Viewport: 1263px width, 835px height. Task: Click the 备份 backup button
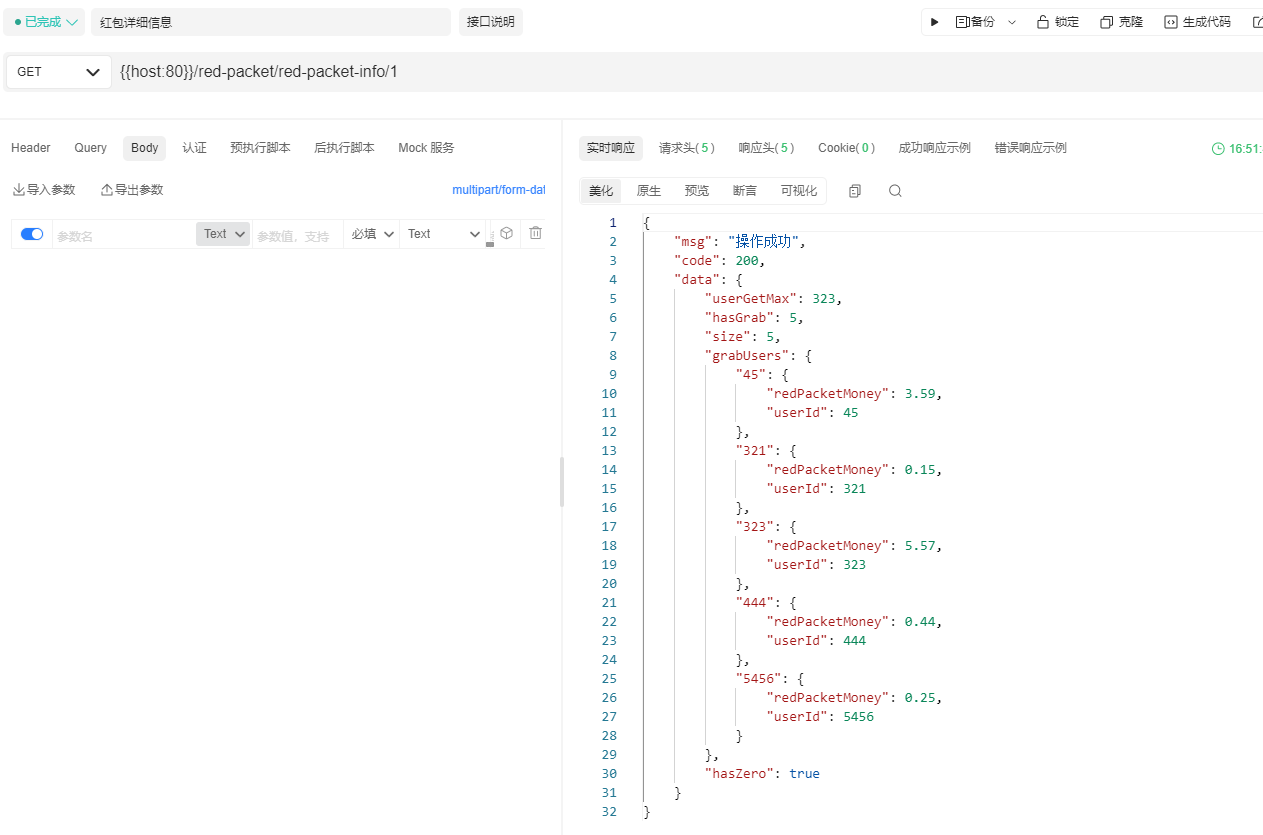975,22
